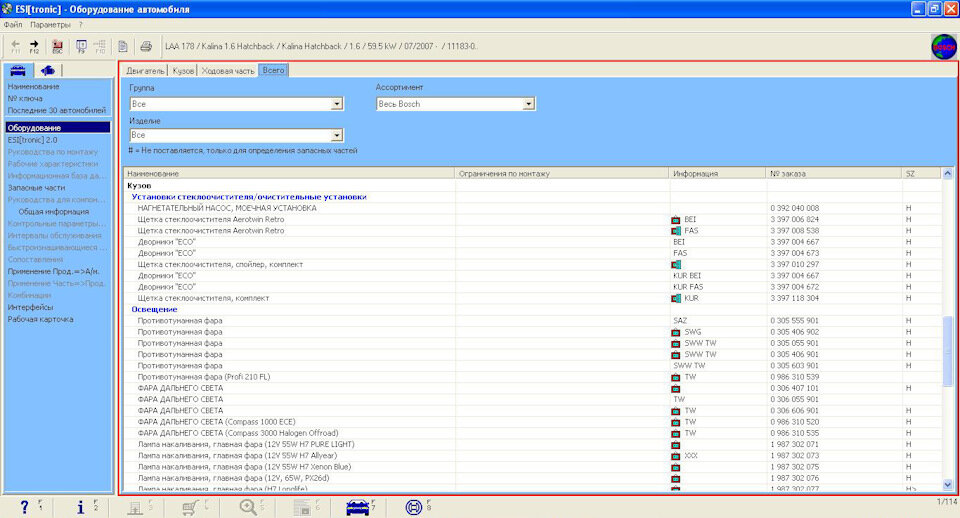
Task: Switch to the Двигатель tab
Action: click(145, 71)
